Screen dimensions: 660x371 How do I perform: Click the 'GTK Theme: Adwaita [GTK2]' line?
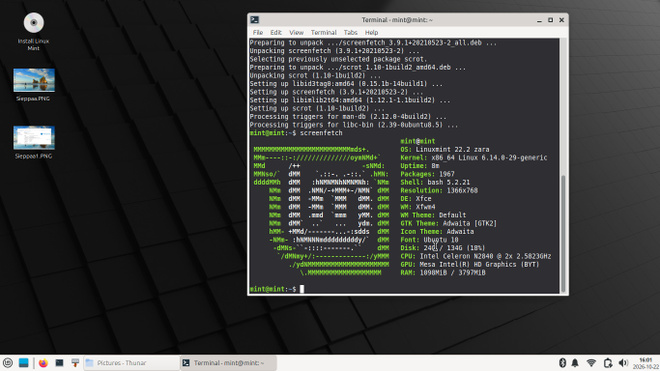[x=448, y=223]
